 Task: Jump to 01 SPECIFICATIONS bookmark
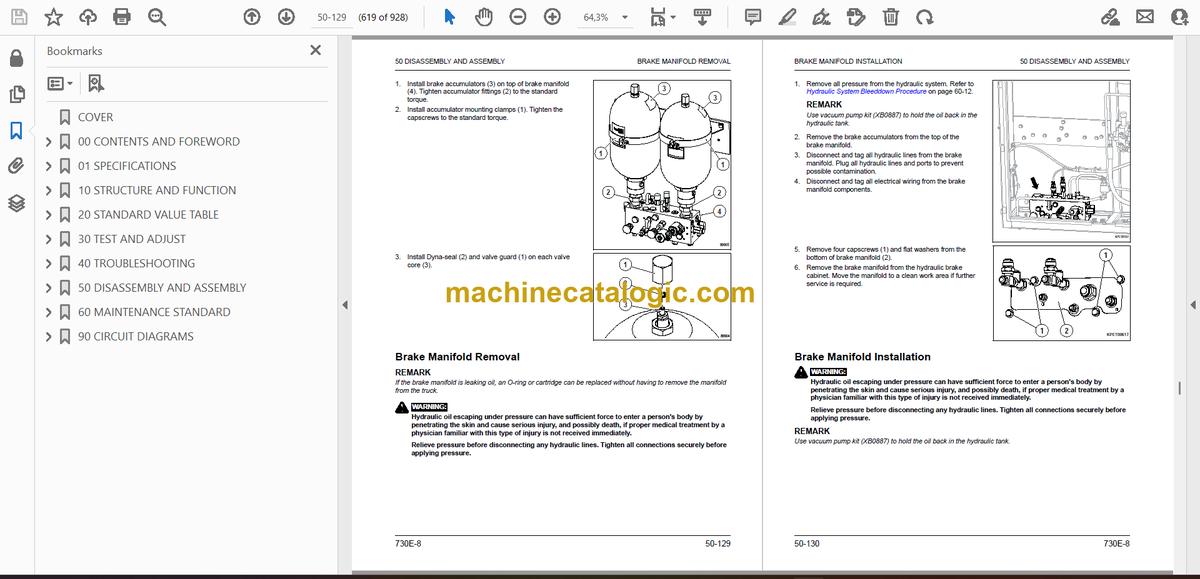[x=127, y=166]
